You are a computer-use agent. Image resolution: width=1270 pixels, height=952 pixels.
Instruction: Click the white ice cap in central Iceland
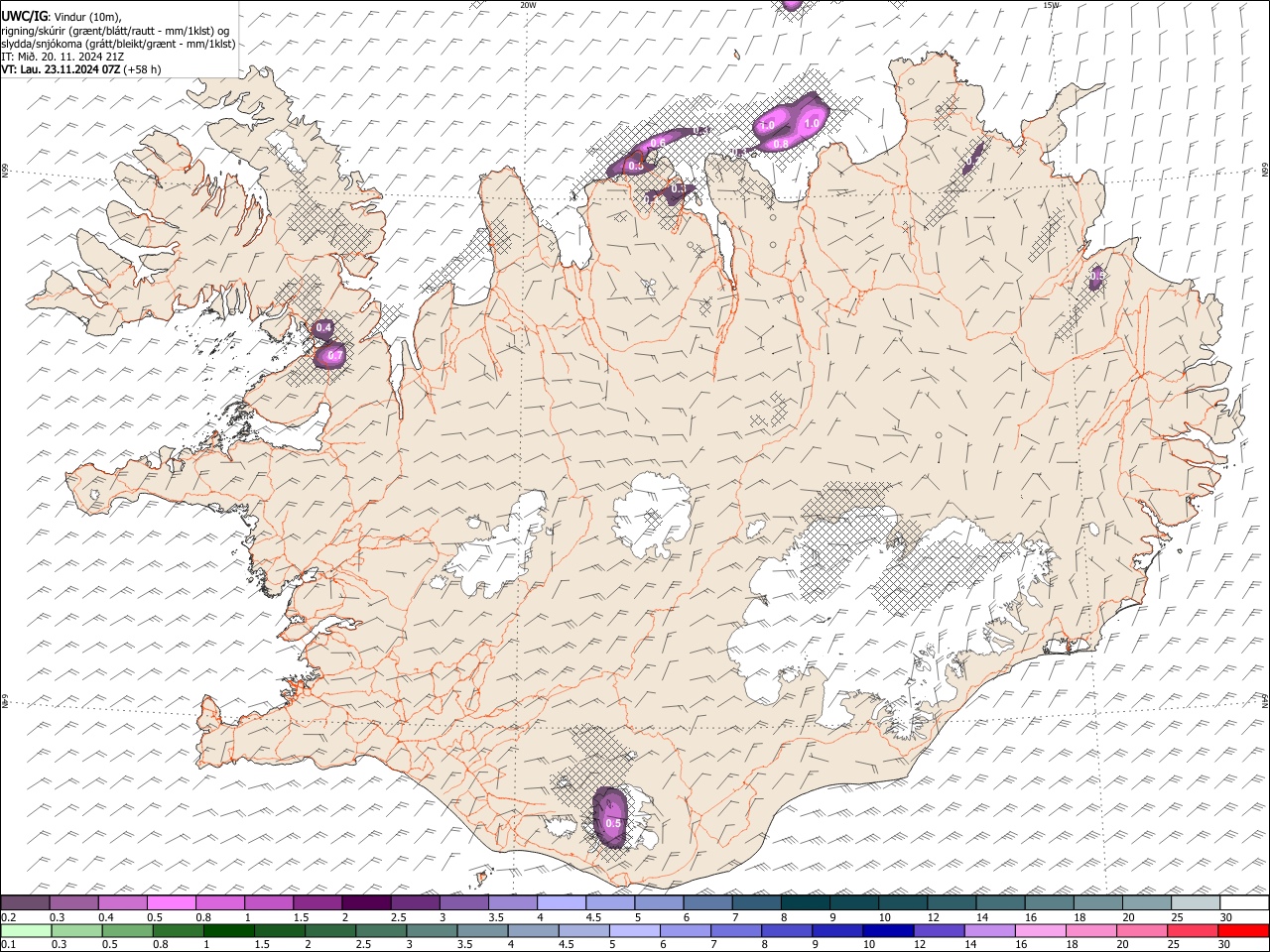click(652, 515)
